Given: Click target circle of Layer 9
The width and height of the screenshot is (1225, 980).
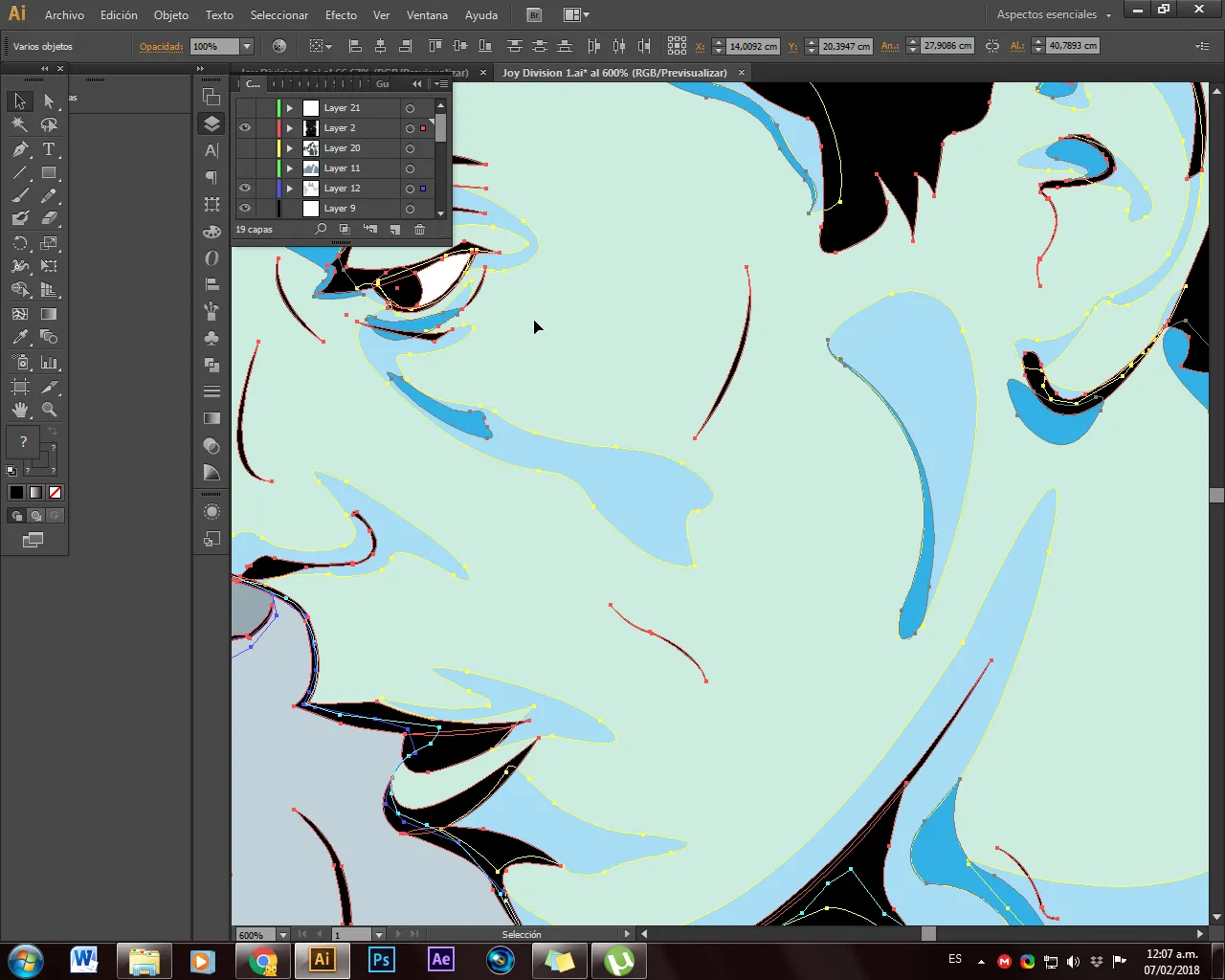Looking at the screenshot, I should [410, 209].
